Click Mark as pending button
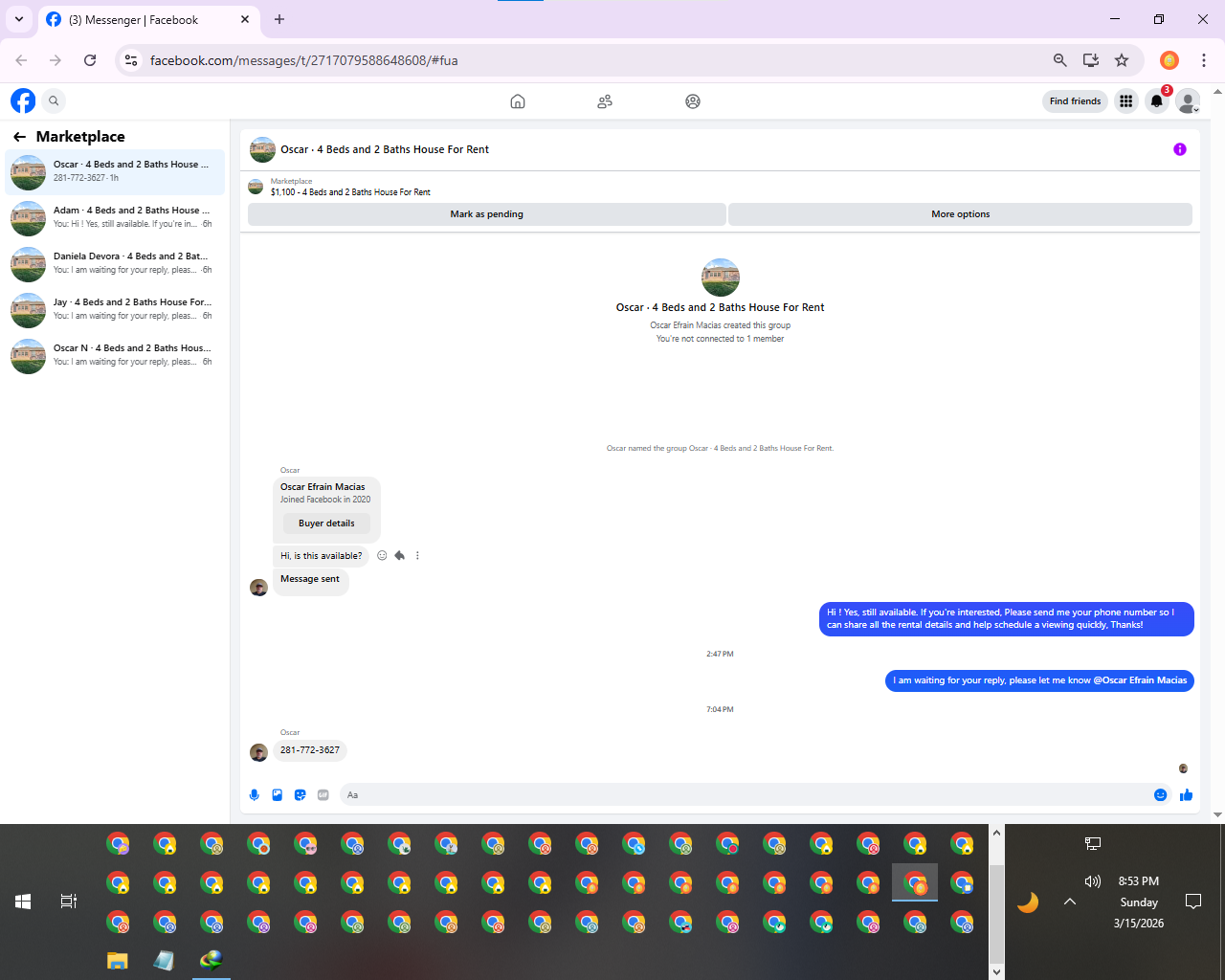This screenshot has width=1225, height=980. (486, 214)
